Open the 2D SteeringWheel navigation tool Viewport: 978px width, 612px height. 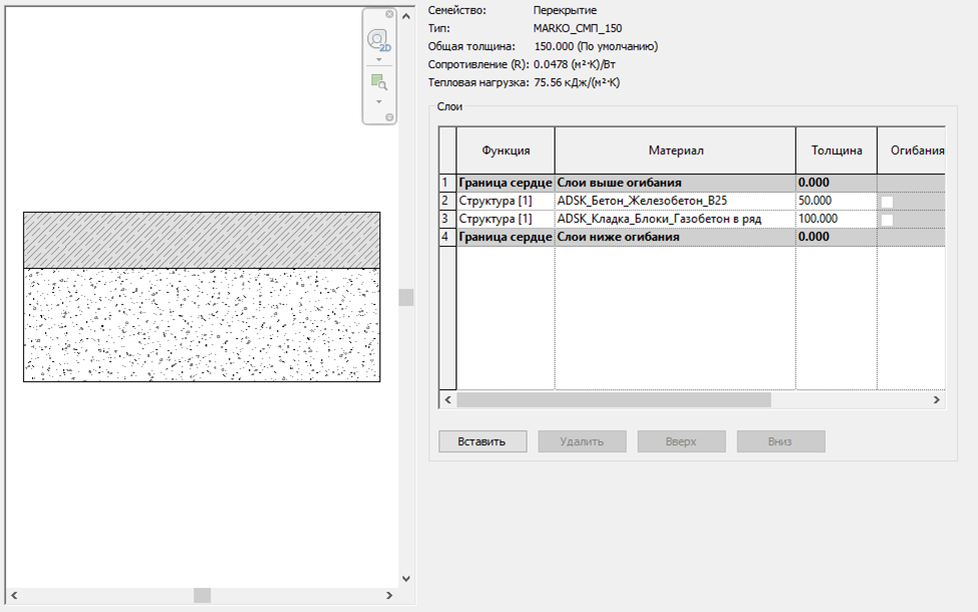click(379, 41)
